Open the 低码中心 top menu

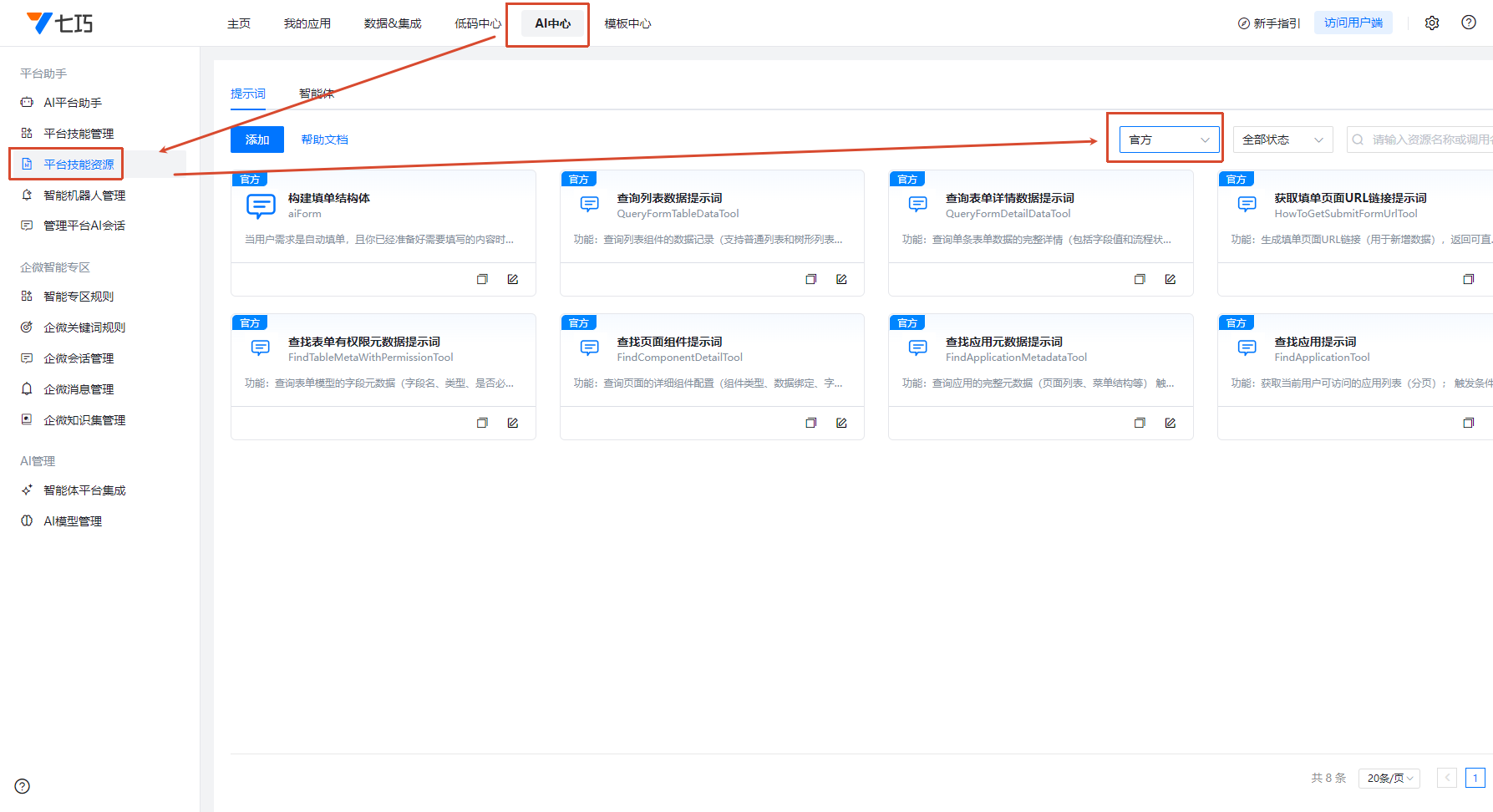[478, 23]
